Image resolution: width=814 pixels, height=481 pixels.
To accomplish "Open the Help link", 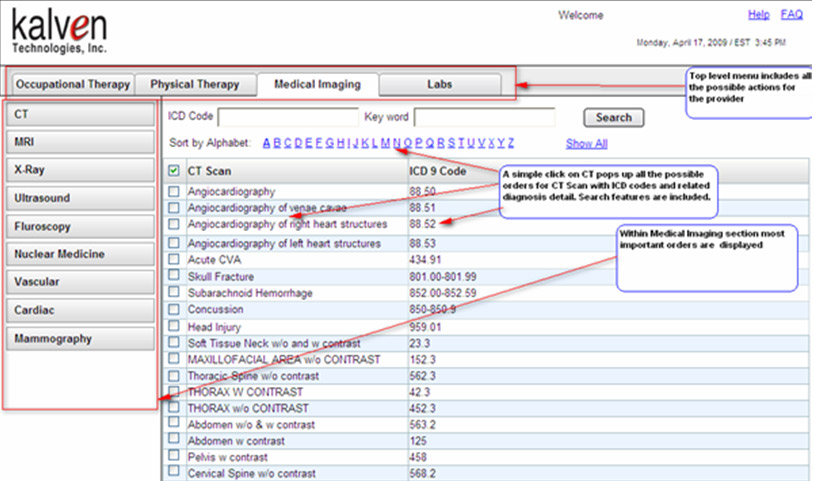I will [x=759, y=15].
